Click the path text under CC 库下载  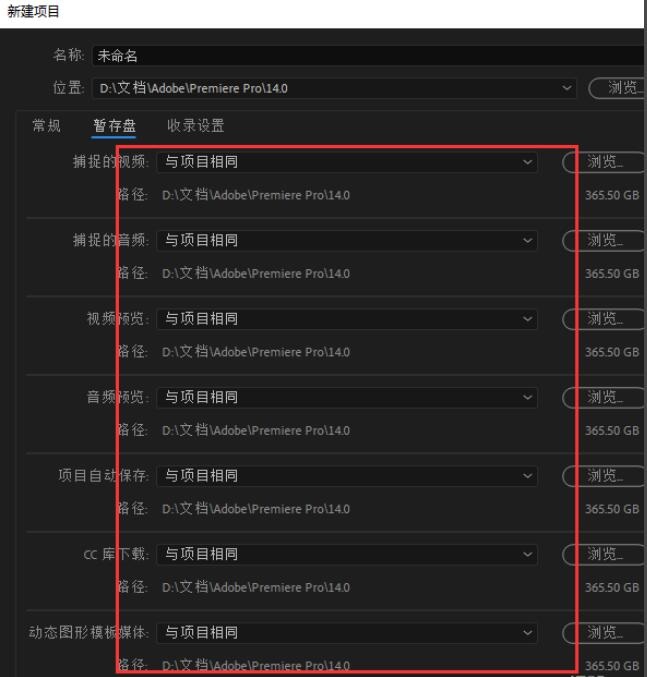click(256, 588)
